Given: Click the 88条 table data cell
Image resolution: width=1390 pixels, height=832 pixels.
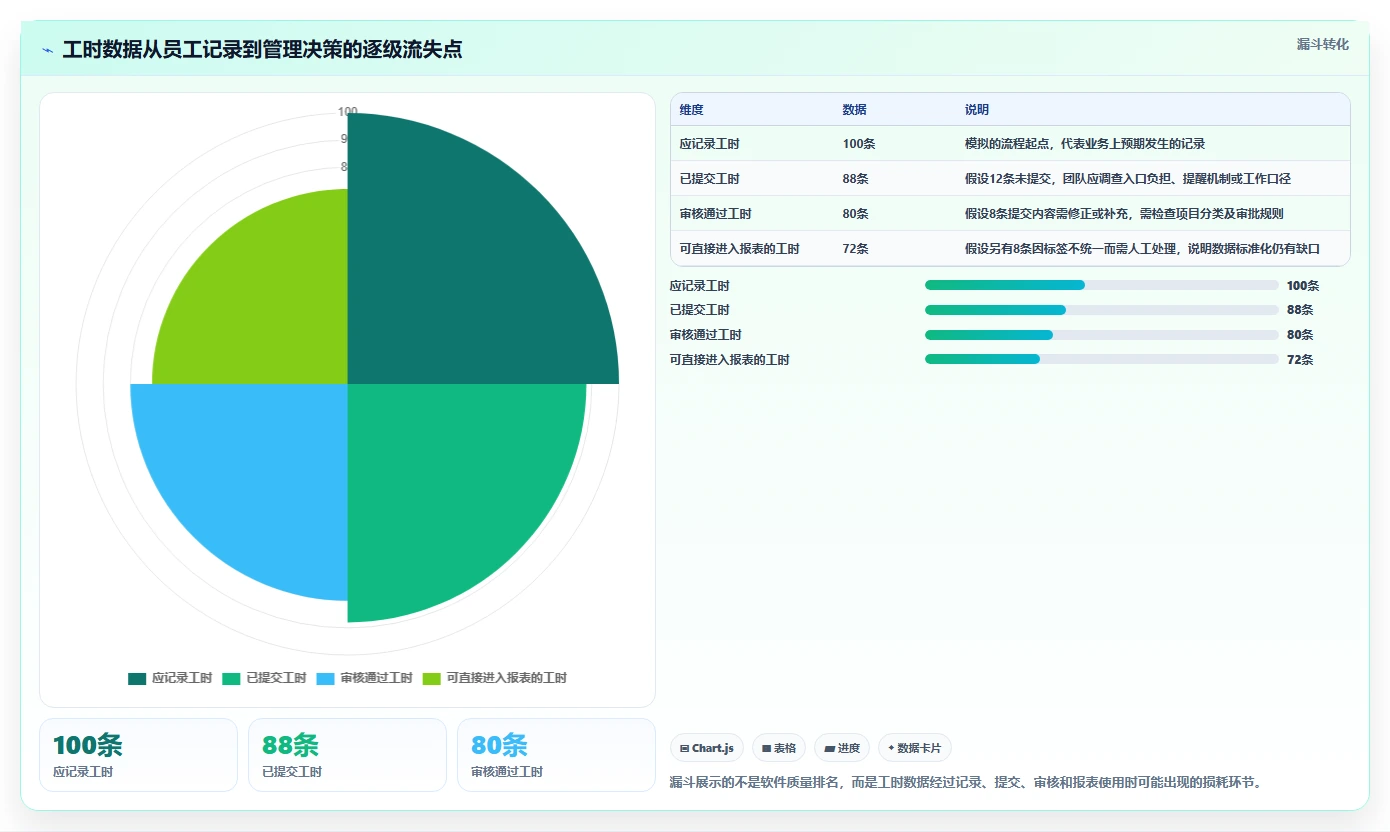Looking at the screenshot, I should pos(856,179).
